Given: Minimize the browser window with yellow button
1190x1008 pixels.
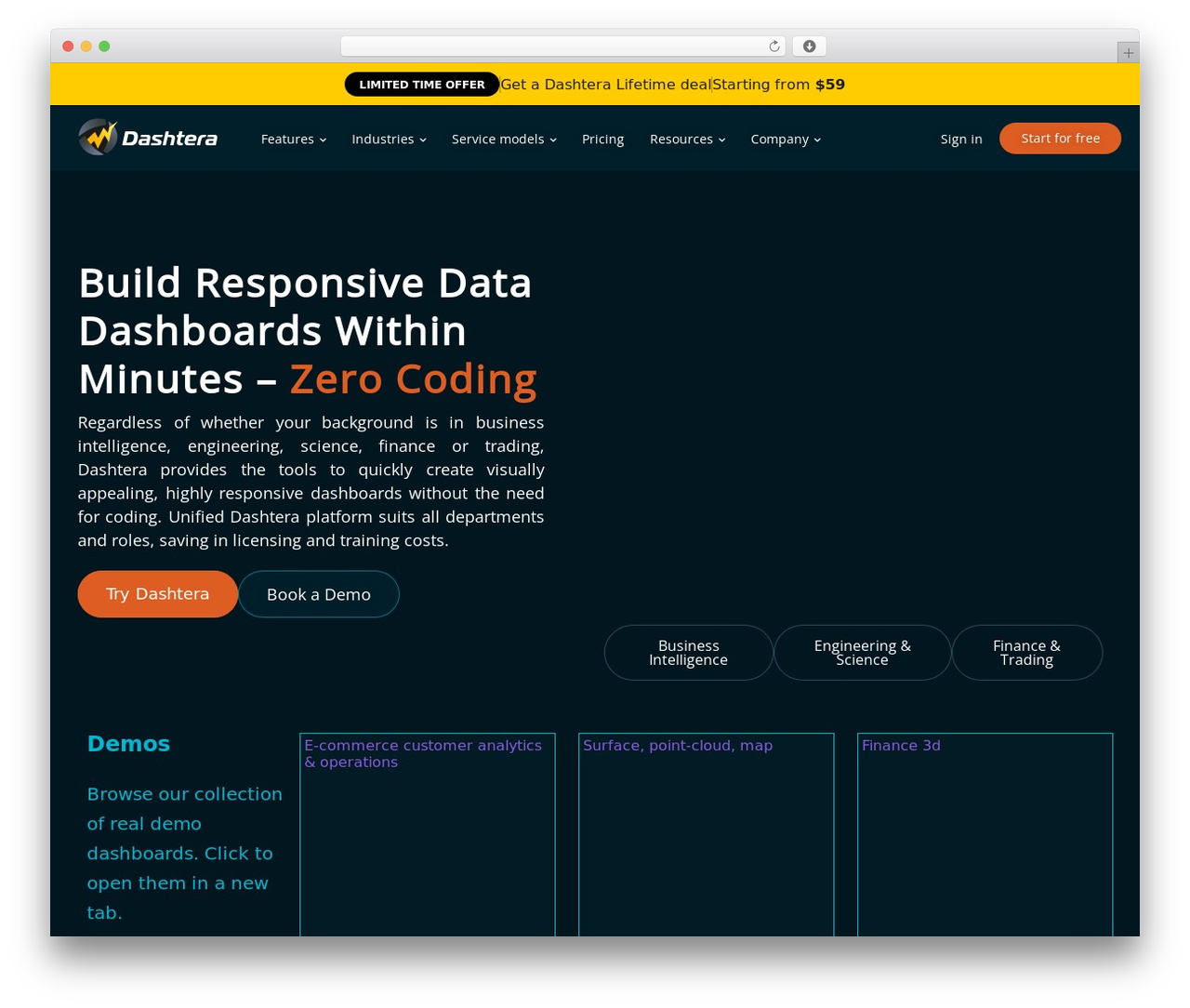Looking at the screenshot, I should 86,46.
